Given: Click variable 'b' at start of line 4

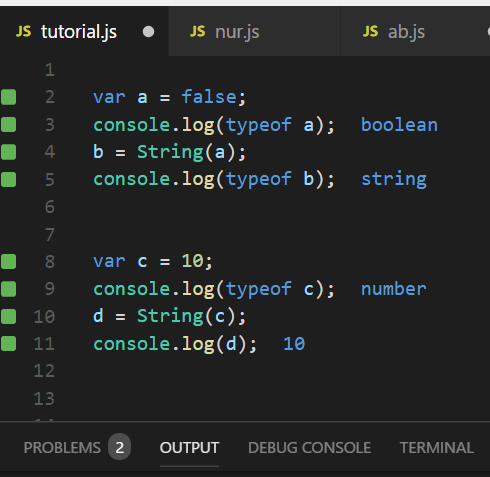Looking at the screenshot, I should 98,152.
